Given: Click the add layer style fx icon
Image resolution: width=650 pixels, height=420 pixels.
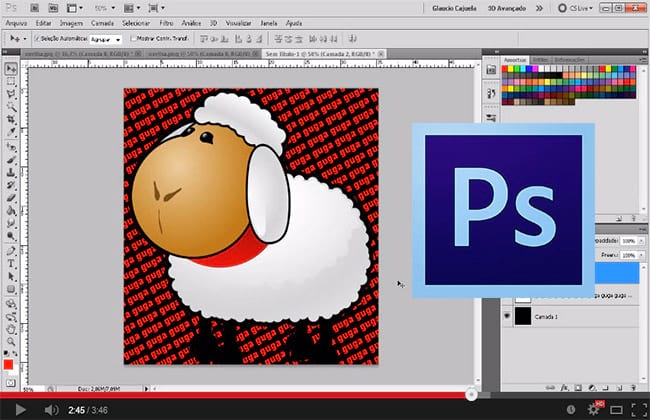Looking at the screenshot, I should [564, 388].
